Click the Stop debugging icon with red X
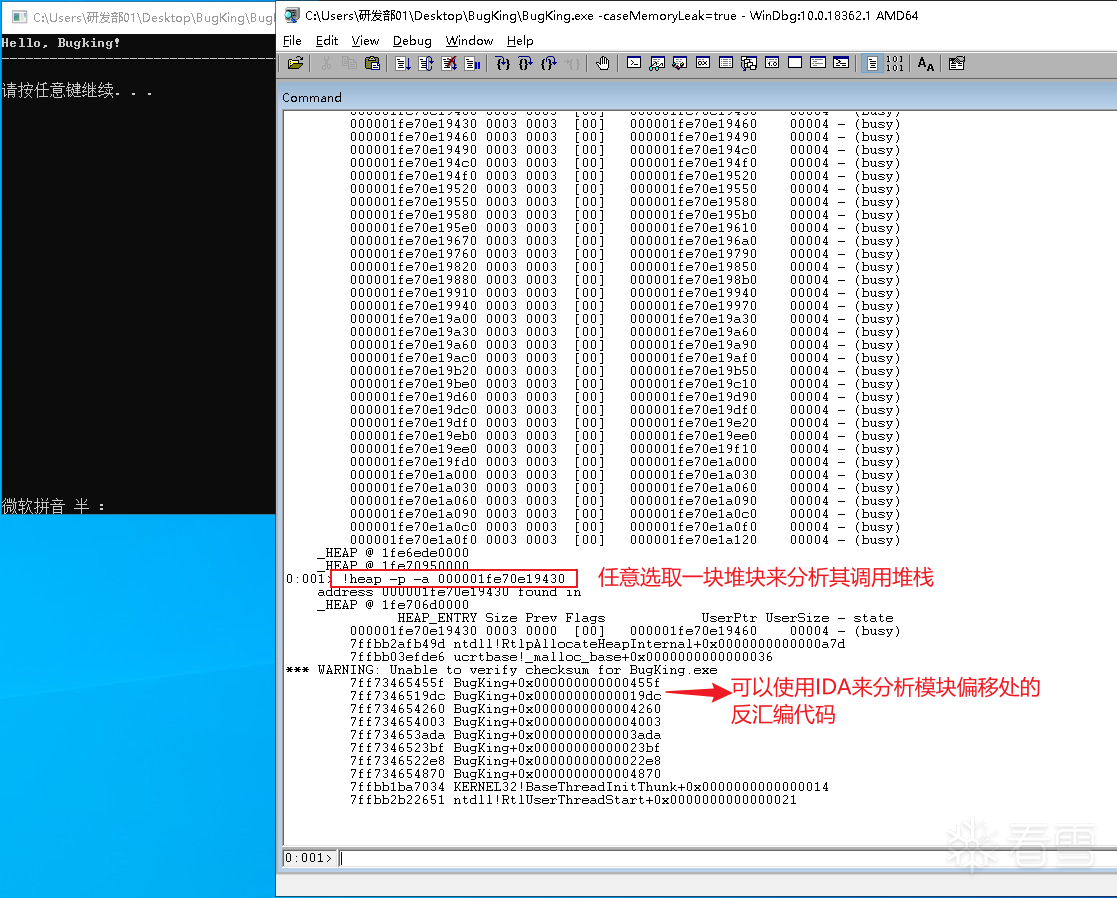Viewport: 1117px width, 898px height. point(449,63)
